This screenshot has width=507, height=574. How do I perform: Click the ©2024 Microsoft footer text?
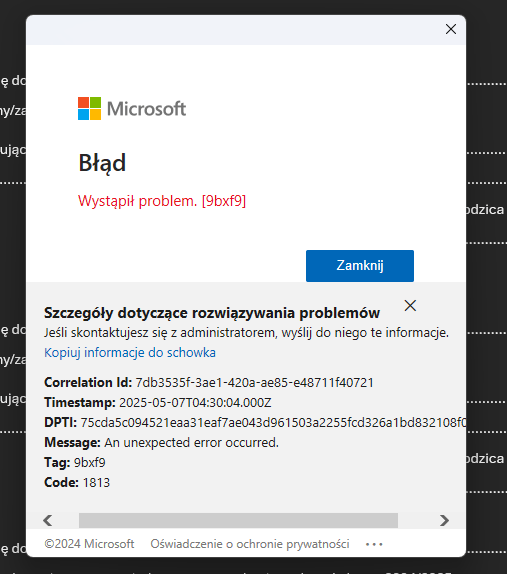pos(89,544)
